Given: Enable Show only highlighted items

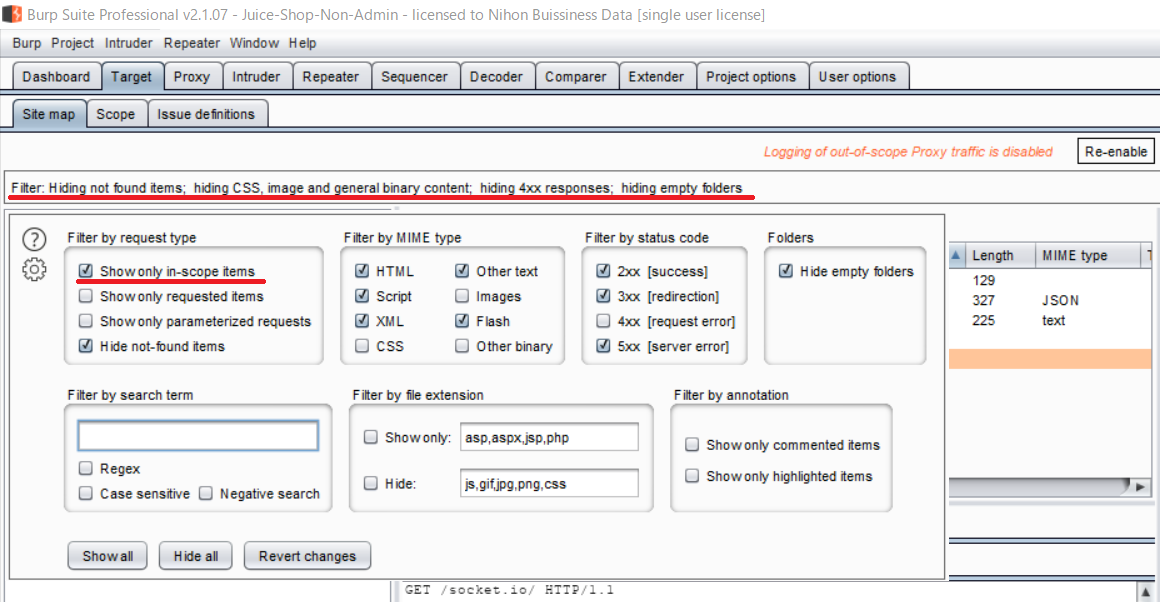Looking at the screenshot, I should click(x=692, y=476).
